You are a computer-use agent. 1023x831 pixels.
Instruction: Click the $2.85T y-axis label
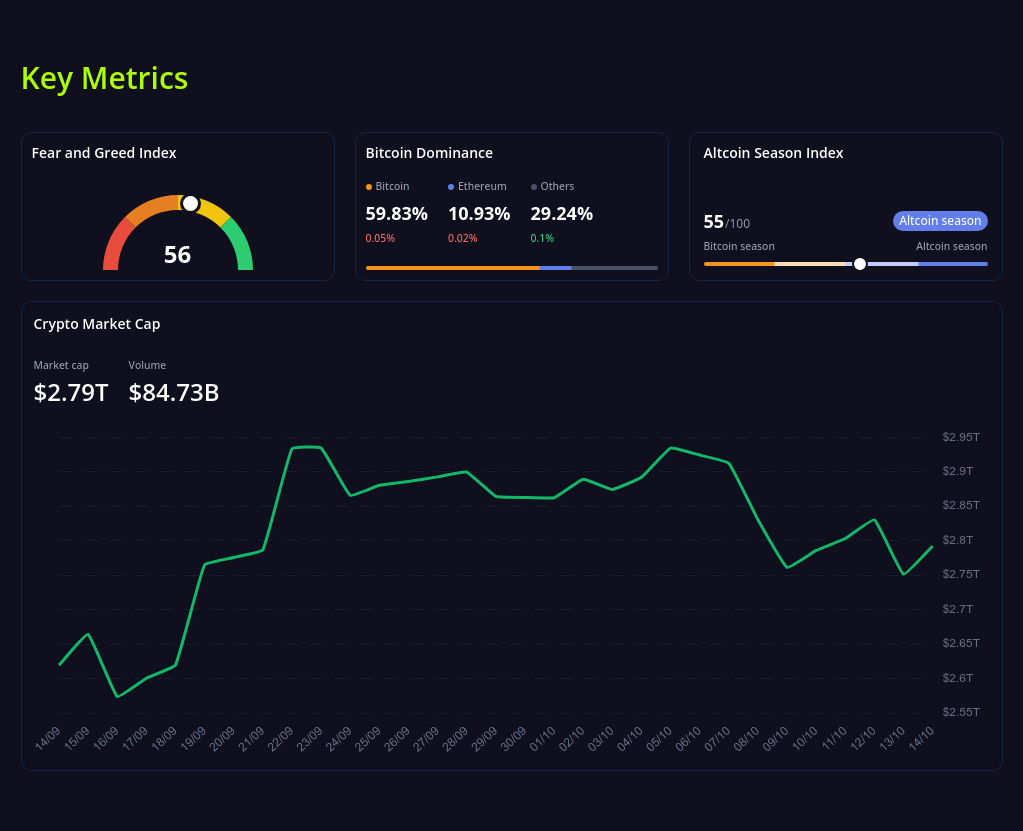pos(960,505)
